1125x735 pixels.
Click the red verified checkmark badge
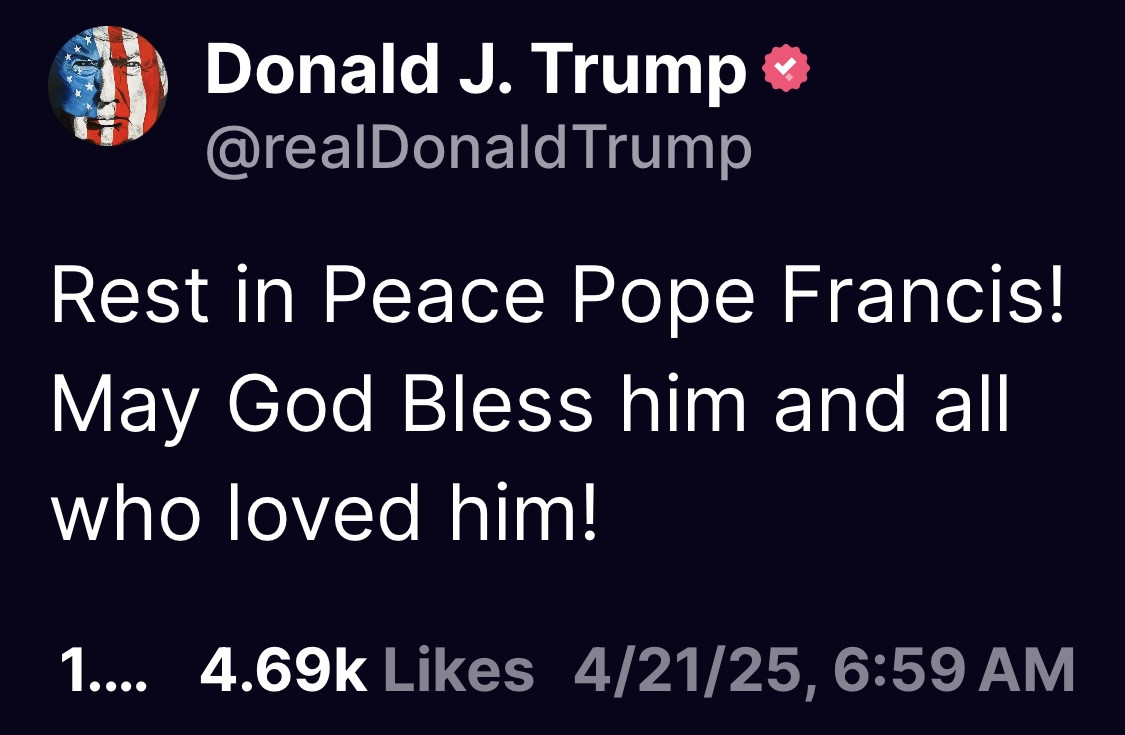tap(786, 68)
